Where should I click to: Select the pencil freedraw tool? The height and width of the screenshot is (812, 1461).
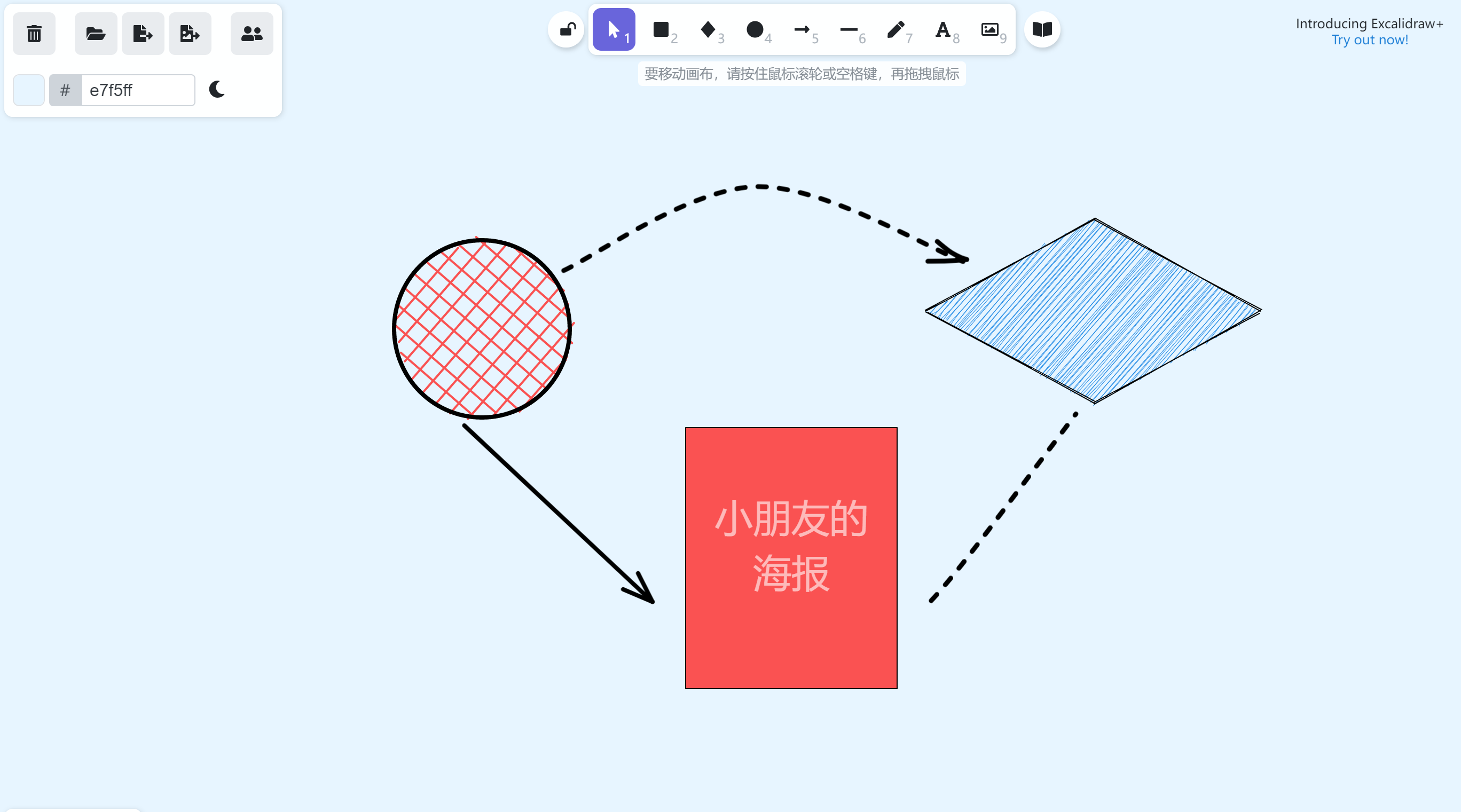pyautogui.click(x=896, y=29)
